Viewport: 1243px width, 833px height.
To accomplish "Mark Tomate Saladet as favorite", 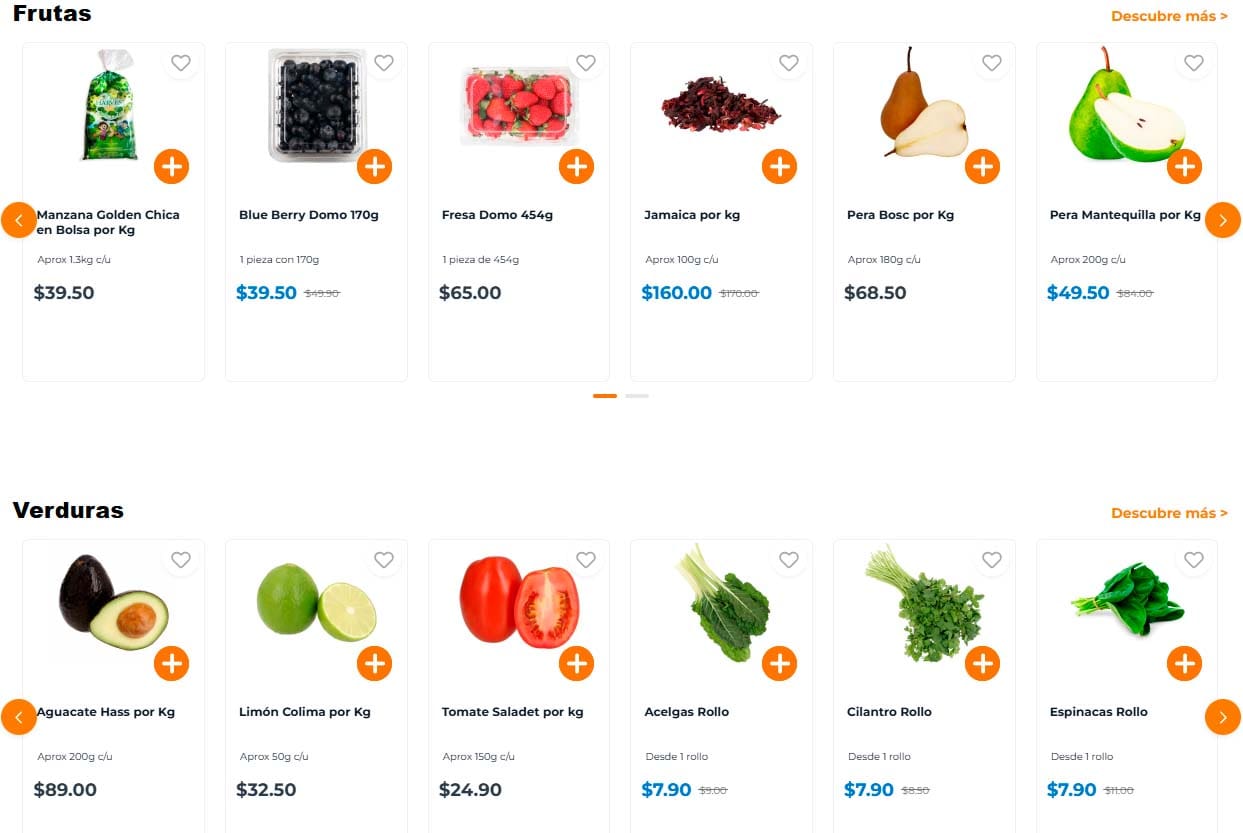I will [585, 560].
